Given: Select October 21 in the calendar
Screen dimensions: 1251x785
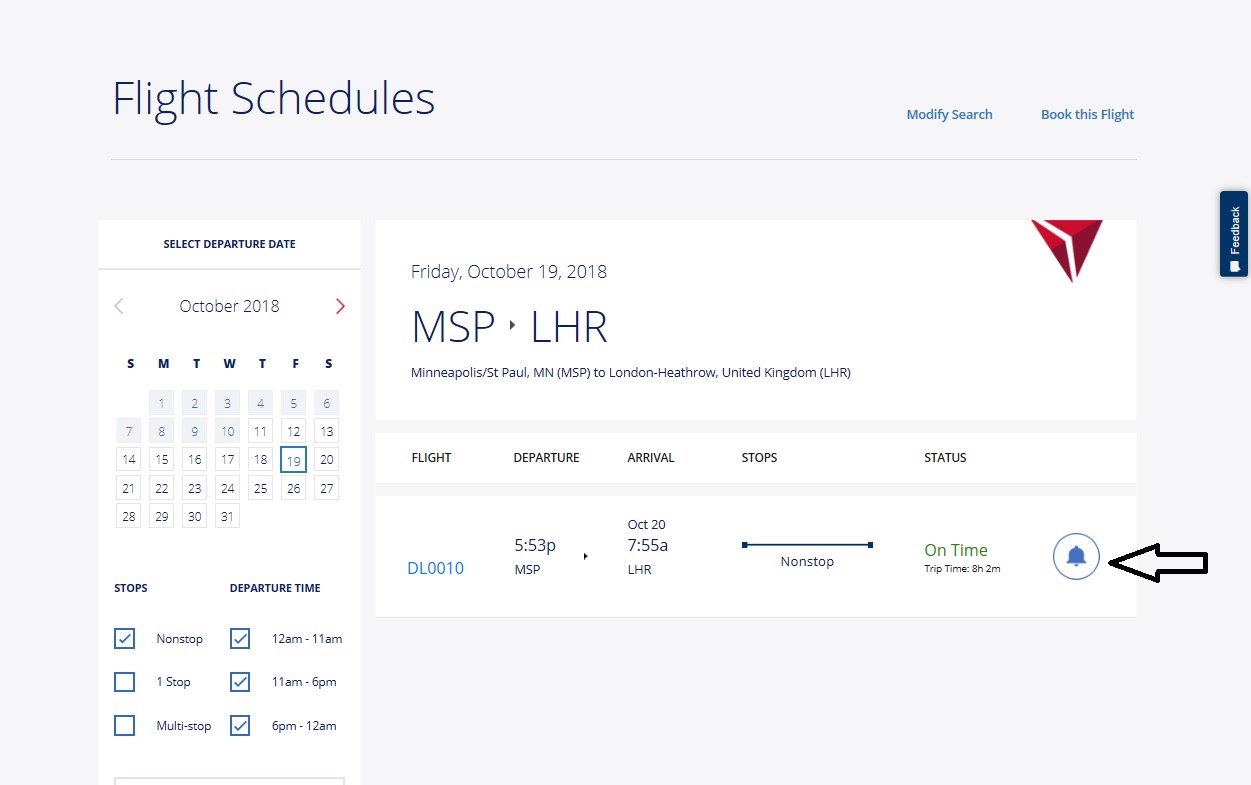Looking at the screenshot, I should point(128,488).
